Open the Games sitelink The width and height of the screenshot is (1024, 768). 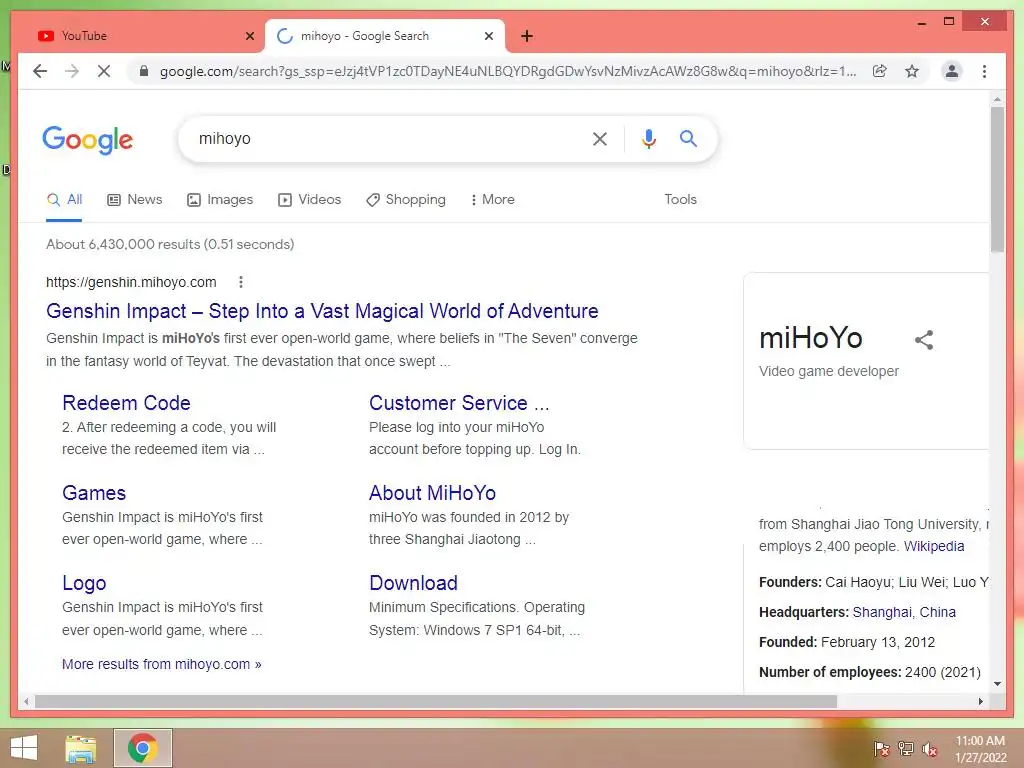[94, 493]
